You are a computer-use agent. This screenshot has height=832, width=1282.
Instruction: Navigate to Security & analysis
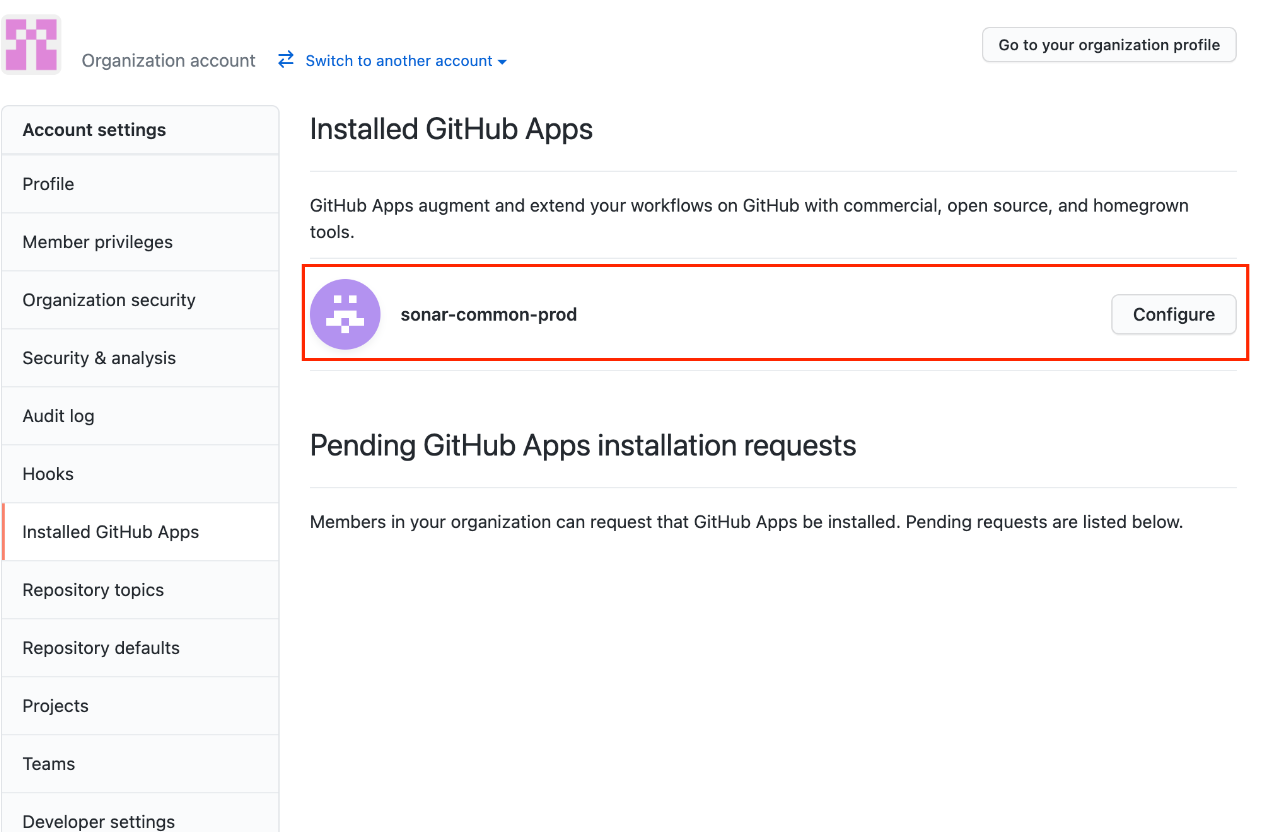pos(99,358)
